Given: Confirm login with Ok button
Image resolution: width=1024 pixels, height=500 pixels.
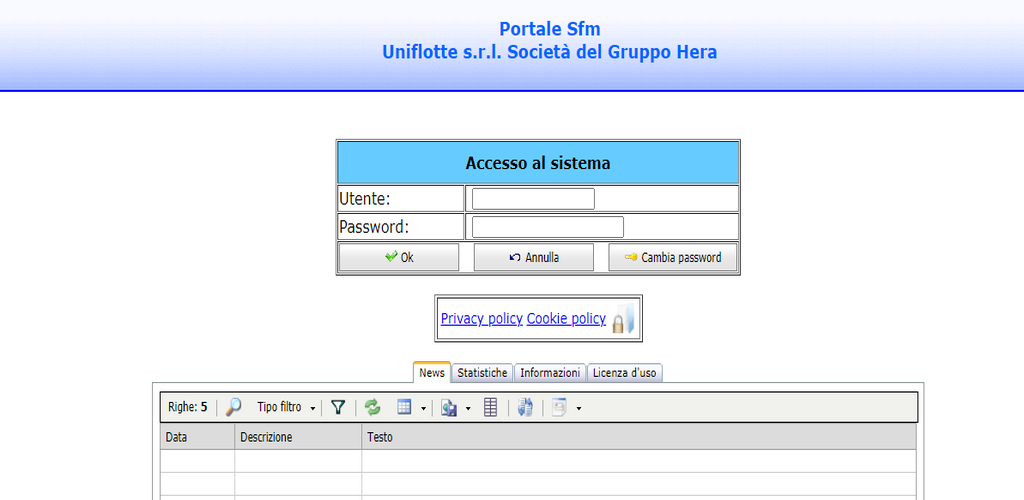Looking at the screenshot, I should click(x=398, y=257).
